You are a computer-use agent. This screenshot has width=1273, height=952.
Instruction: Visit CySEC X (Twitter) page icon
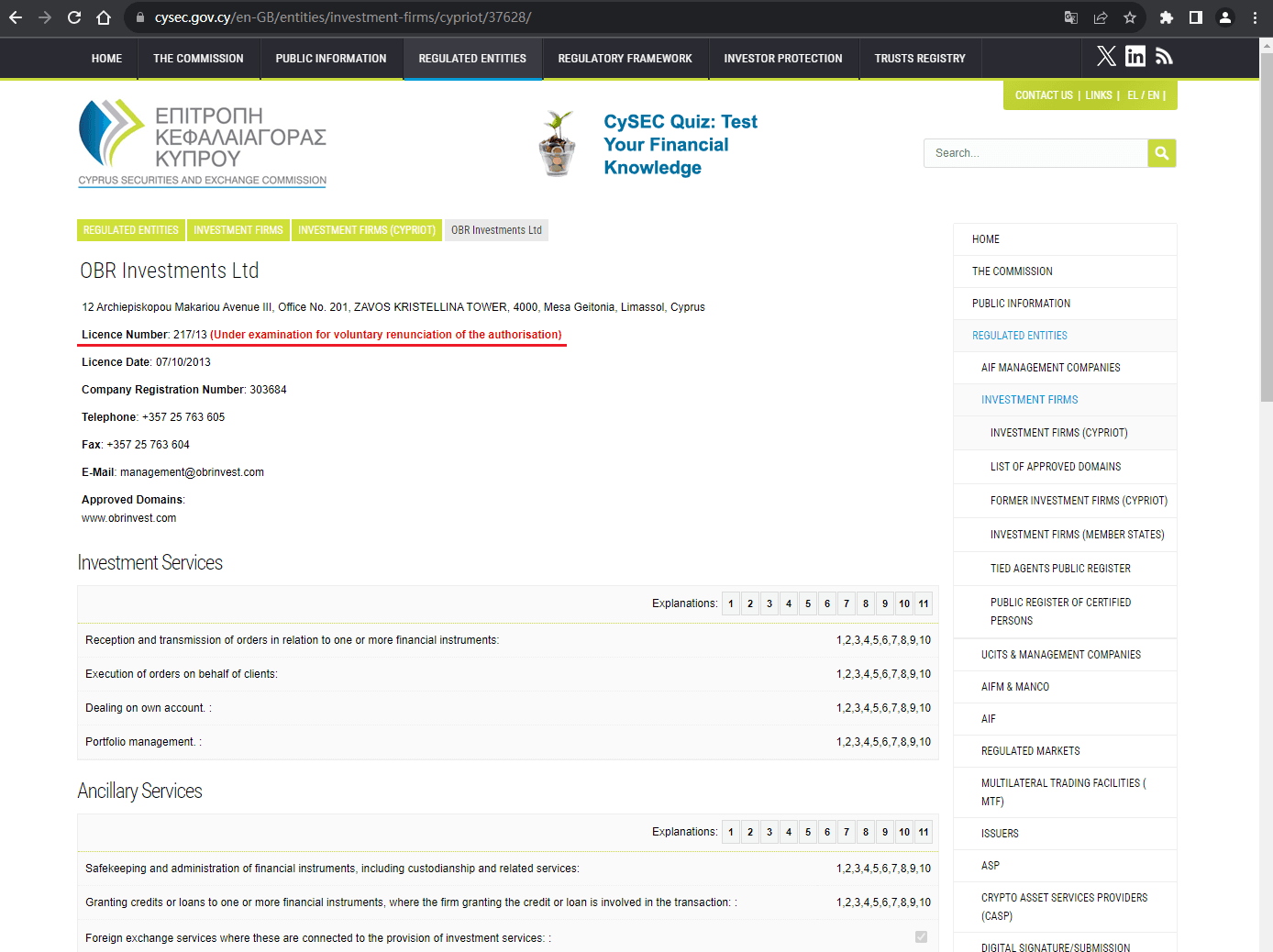(x=1107, y=57)
